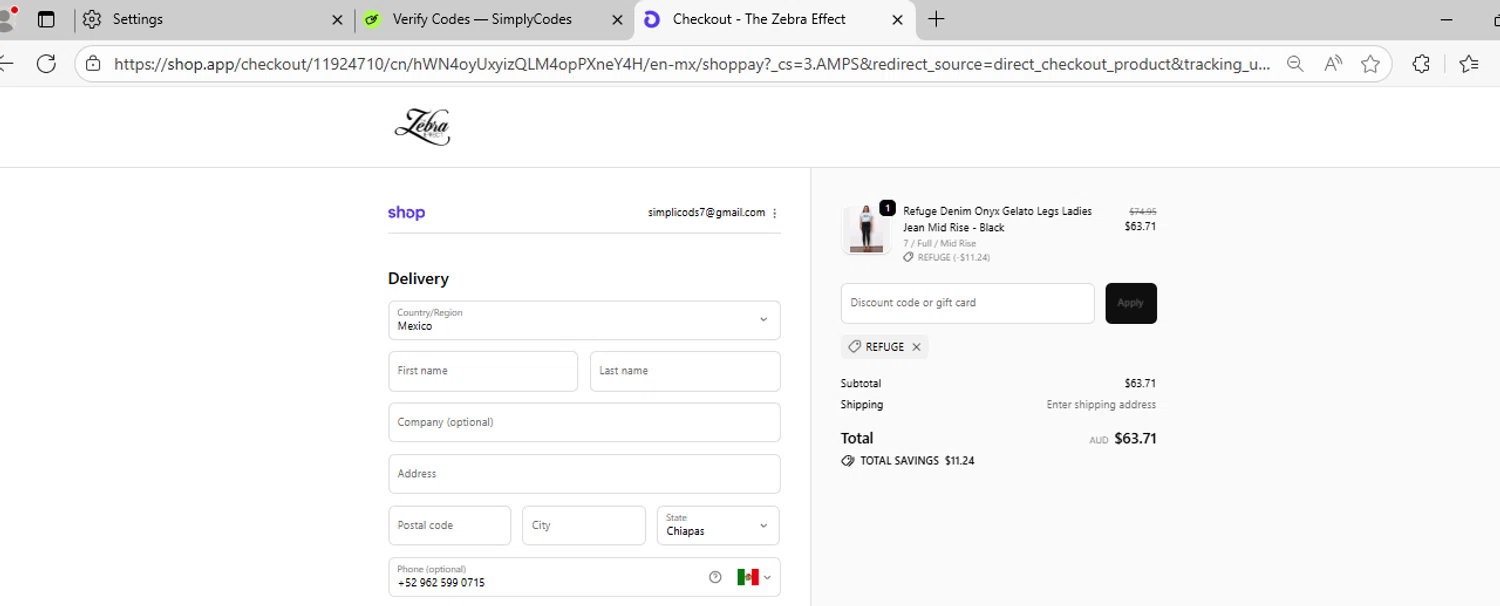Click the City input field
The image size is (1500, 606).
(x=584, y=525)
